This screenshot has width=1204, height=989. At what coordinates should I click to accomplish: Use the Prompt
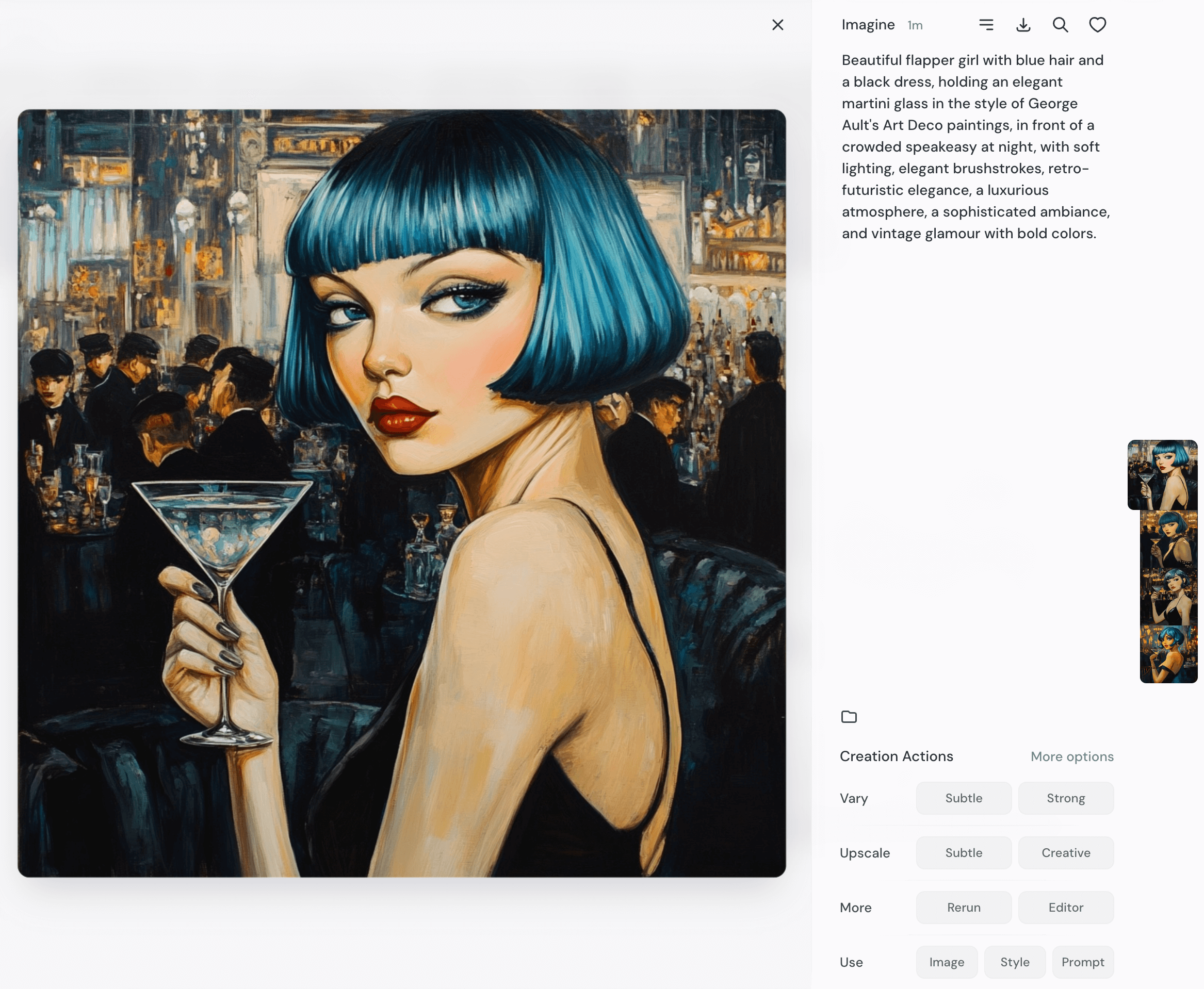1082,962
